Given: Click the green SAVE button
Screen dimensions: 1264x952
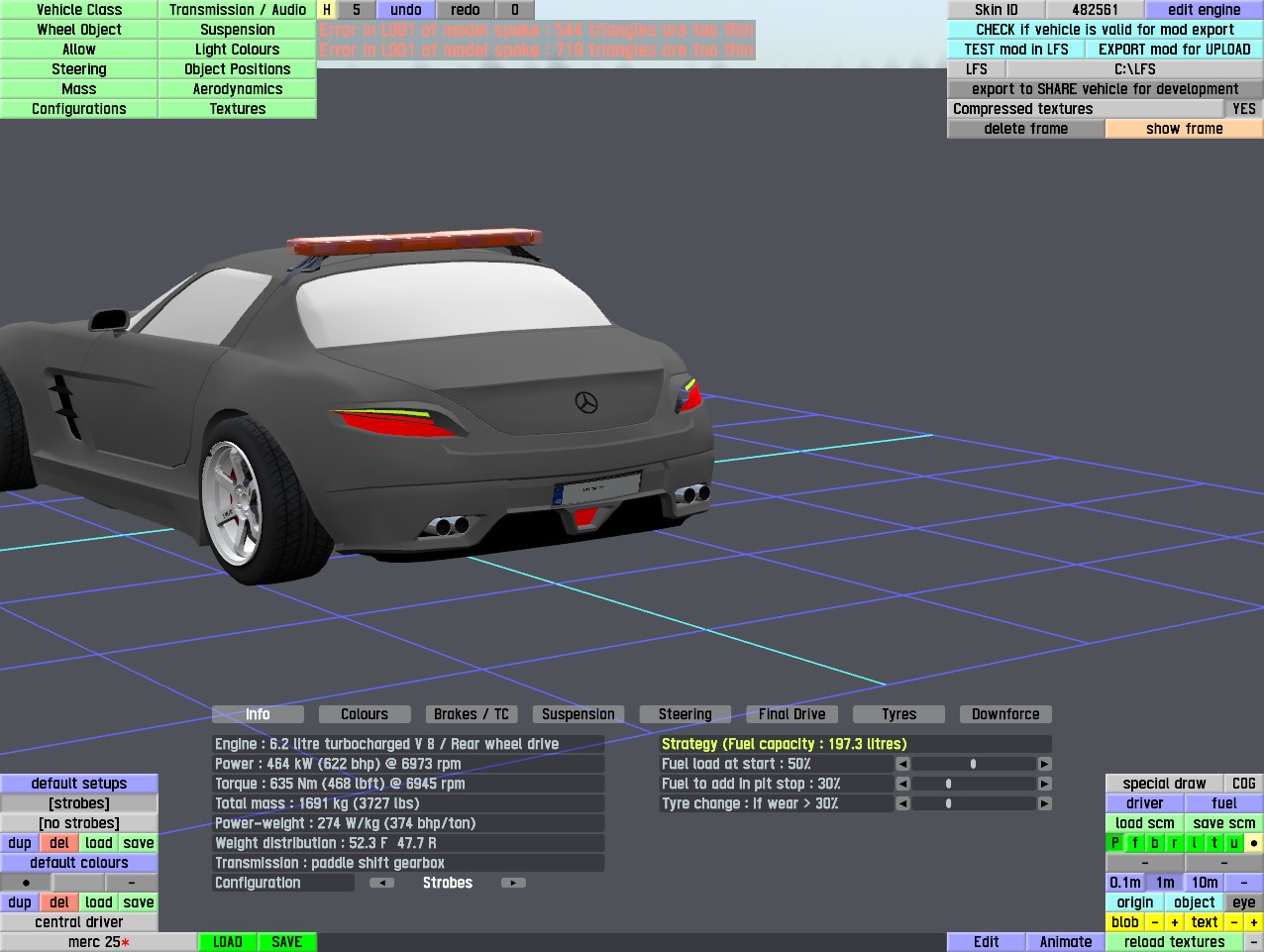Looking at the screenshot, I should click(x=287, y=942).
